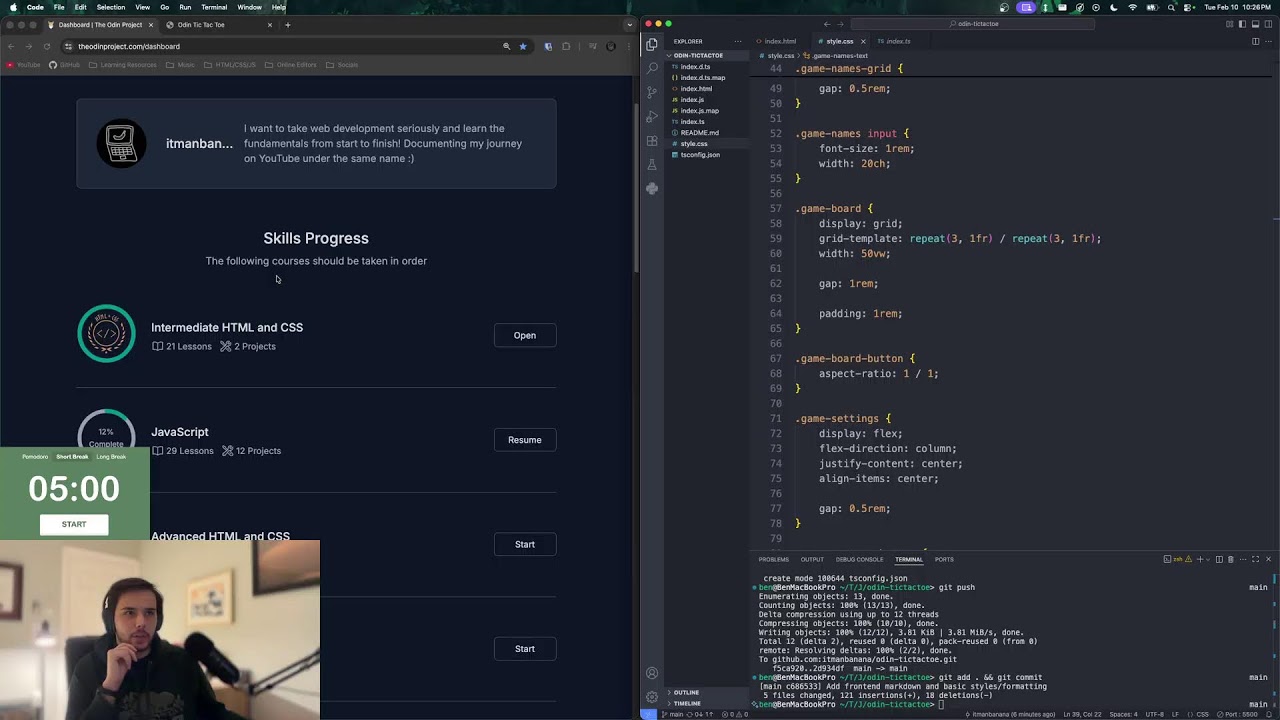Select the Long Break mode on the timer

(x=111, y=457)
